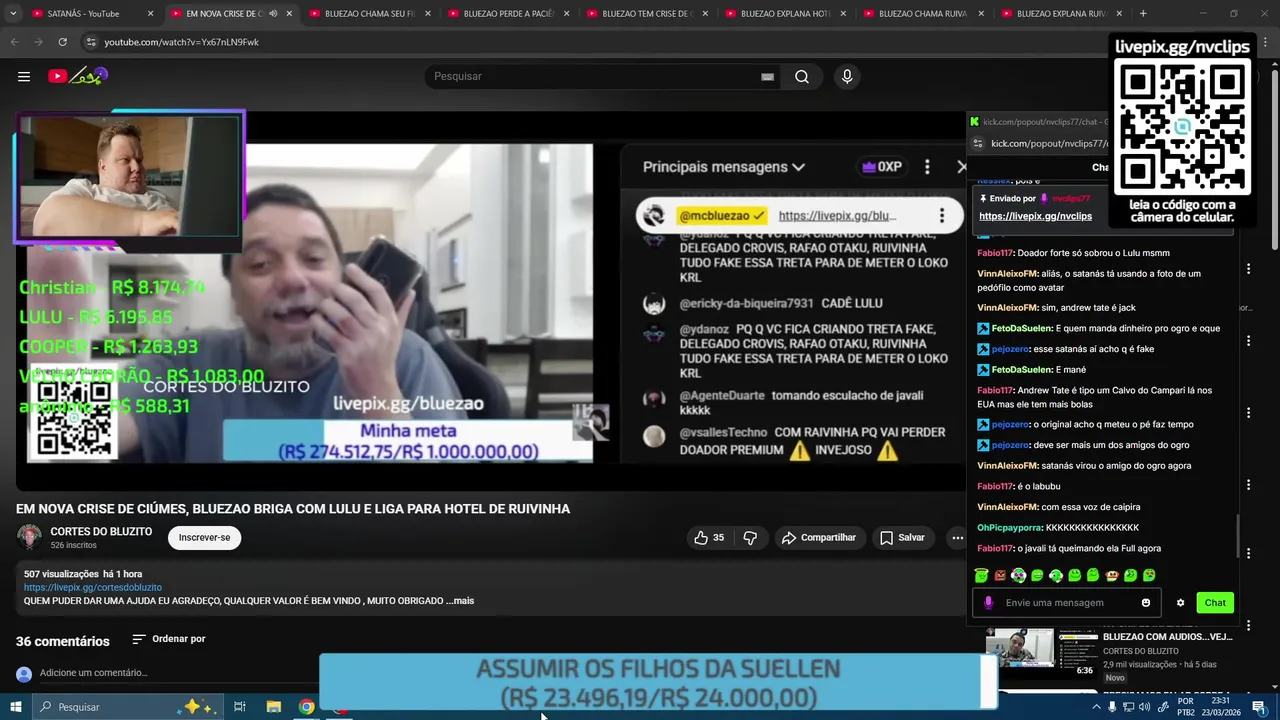Close the SATANÁS - YouTube tab
Screen dimensions: 1280x720
pos(151,13)
